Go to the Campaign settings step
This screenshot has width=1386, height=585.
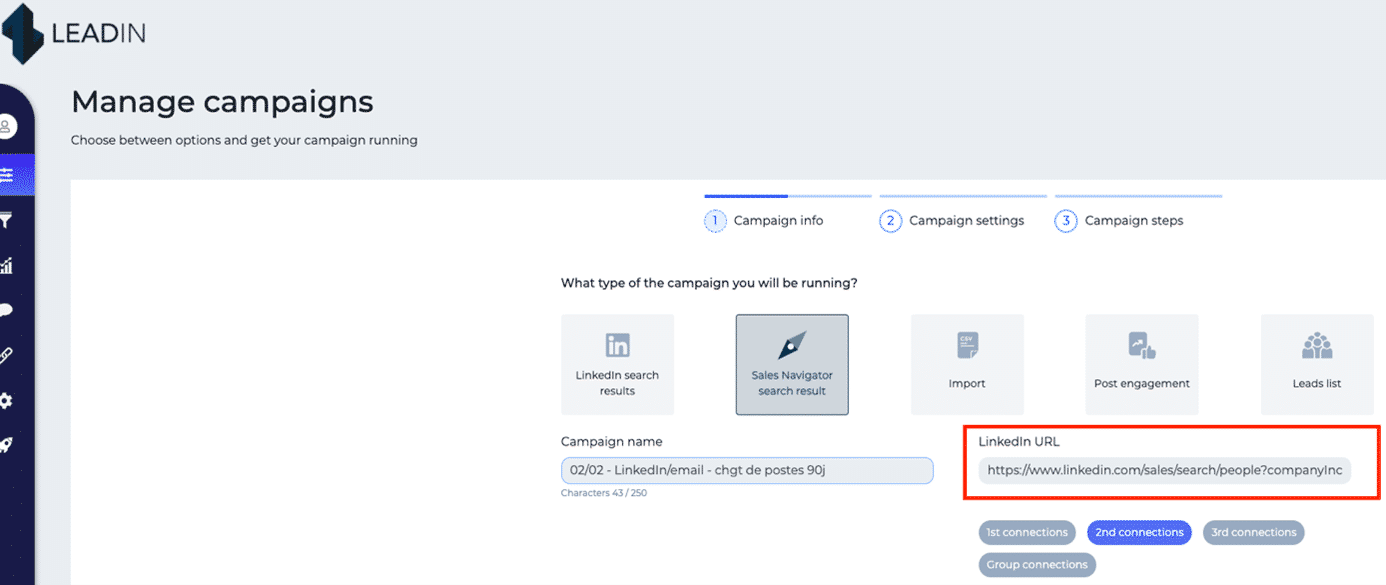(952, 221)
